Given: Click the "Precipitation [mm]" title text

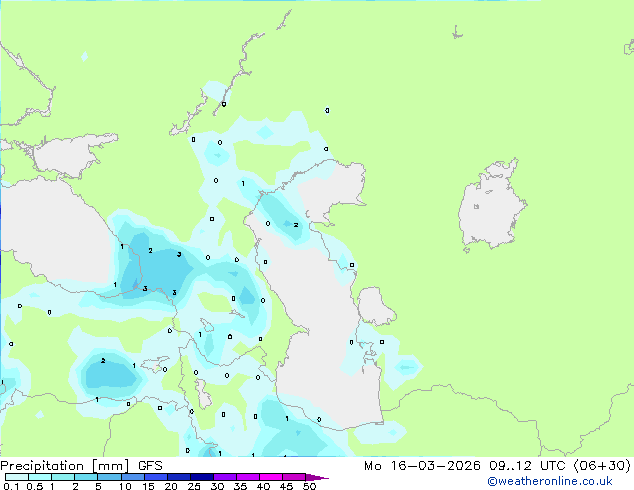Looking at the screenshot, I should 64,466.
